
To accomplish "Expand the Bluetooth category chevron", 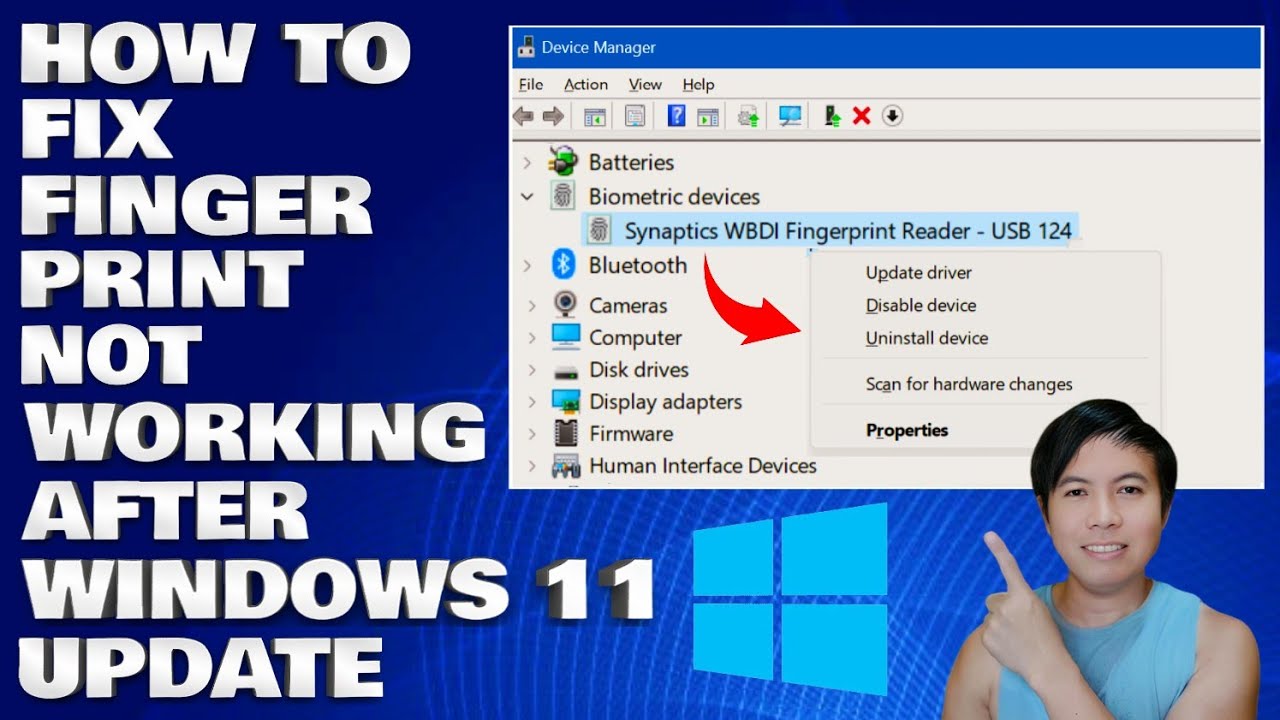I will point(527,266).
